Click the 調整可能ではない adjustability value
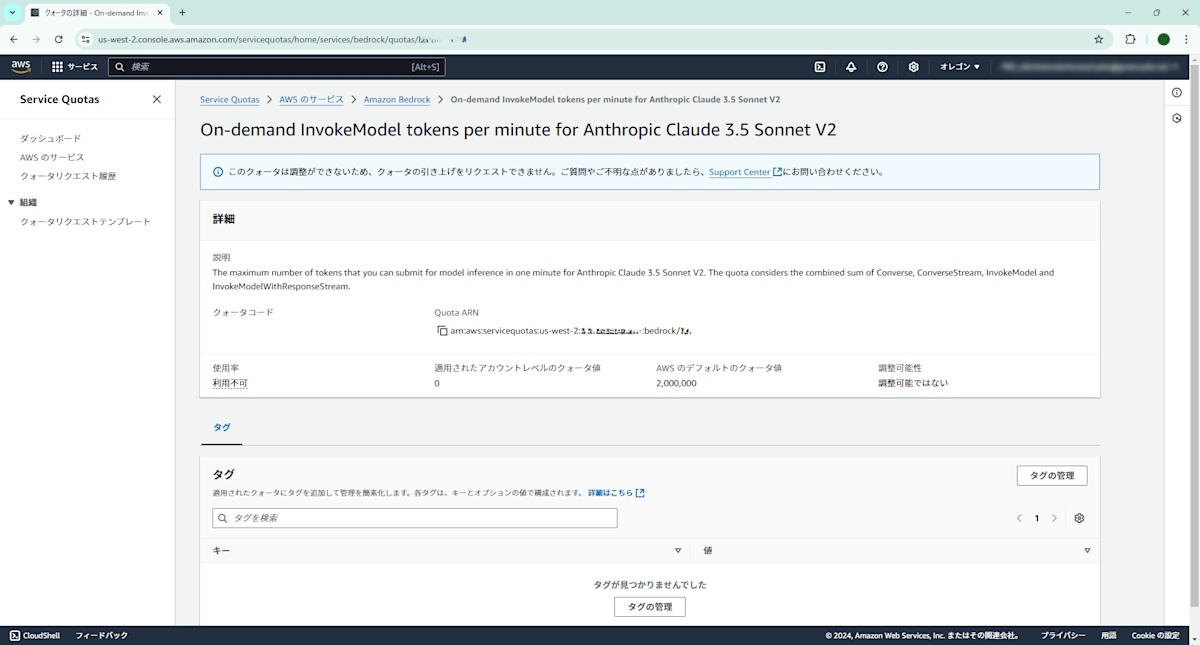Screen dimensions: 1200x645 [913, 383]
